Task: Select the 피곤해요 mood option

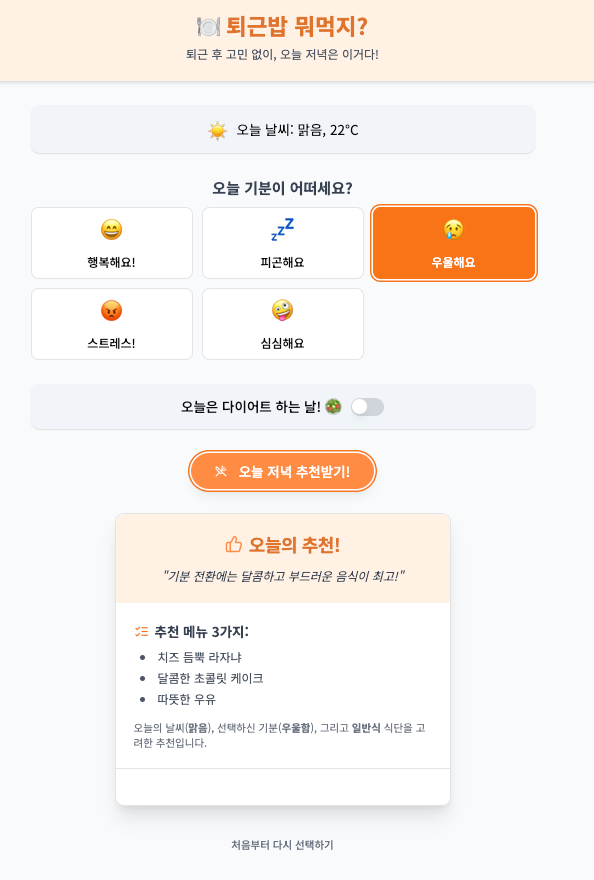Action: pyautogui.click(x=283, y=243)
